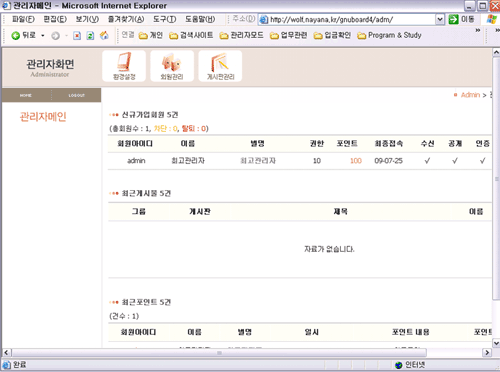Open the 환경설정 settings icon
This screenshot has width=500, height=372.
124,66
